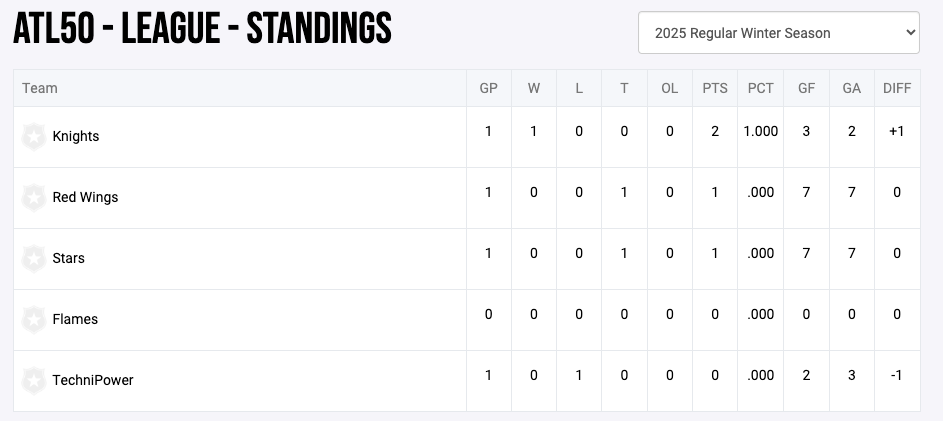Click the GA column header
Image resolution: width=943 pixels, height=421 pixels.
click(851, 88)
